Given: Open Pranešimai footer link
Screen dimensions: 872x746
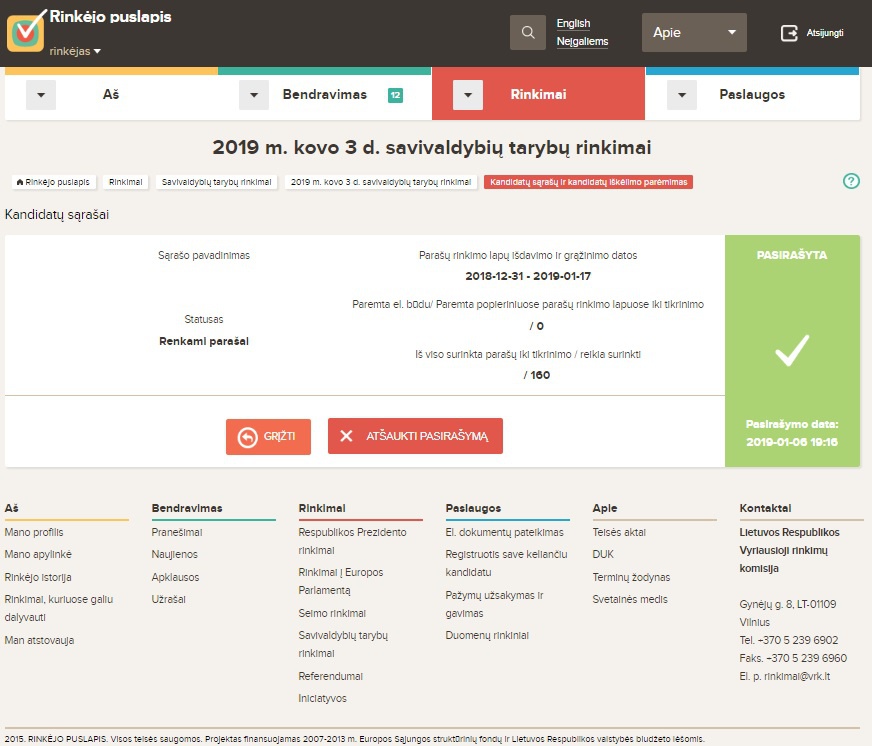Looking at the screenshot, I should pos(177,532).
